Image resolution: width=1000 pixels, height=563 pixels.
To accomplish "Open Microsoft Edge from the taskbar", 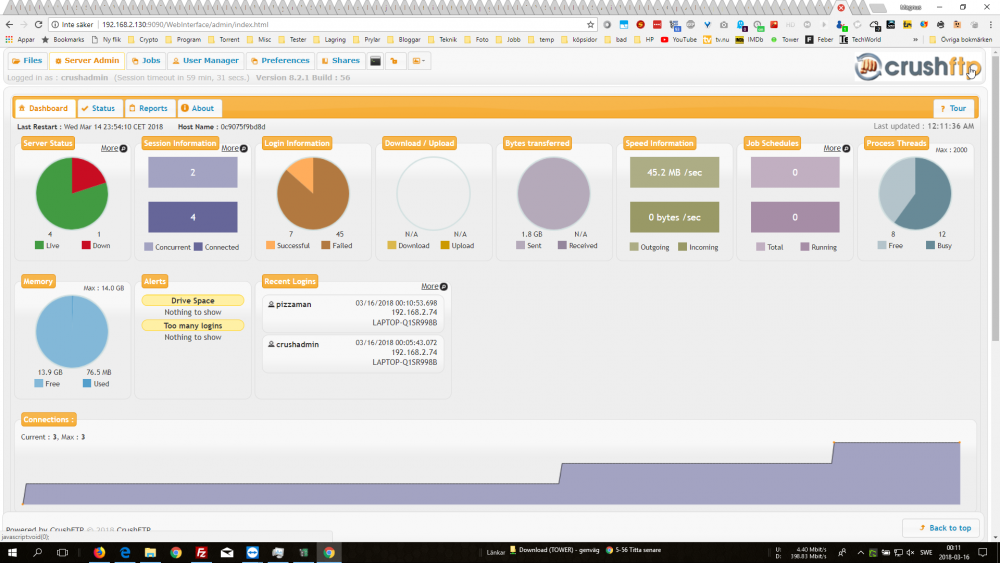I will pyautogui.click(x=125, y=552).
